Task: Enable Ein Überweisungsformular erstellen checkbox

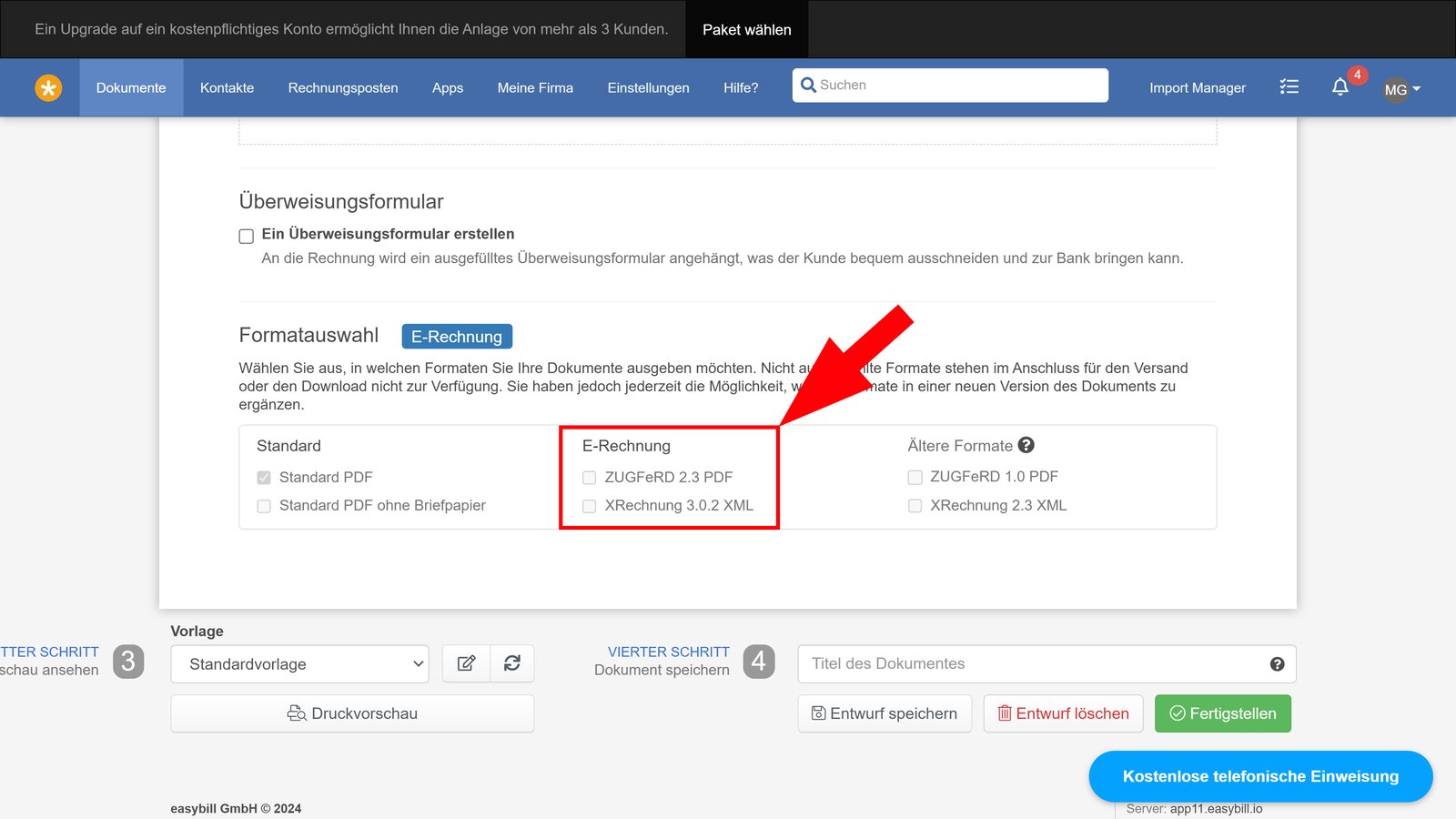Action: [247, 236]
